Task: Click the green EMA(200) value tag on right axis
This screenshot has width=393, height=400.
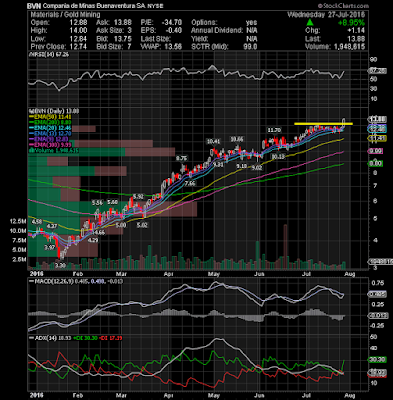Action: 376,163
